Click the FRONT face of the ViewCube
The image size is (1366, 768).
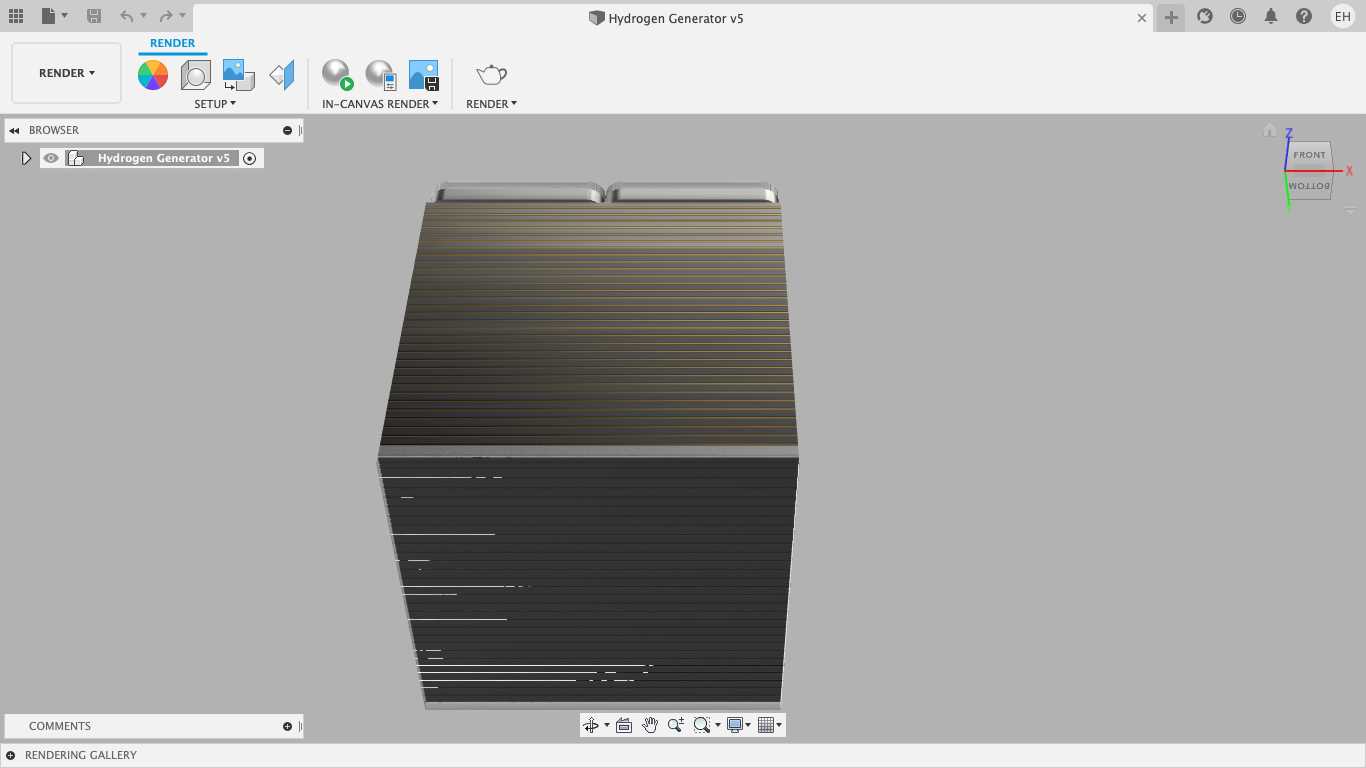[1309, 155]
